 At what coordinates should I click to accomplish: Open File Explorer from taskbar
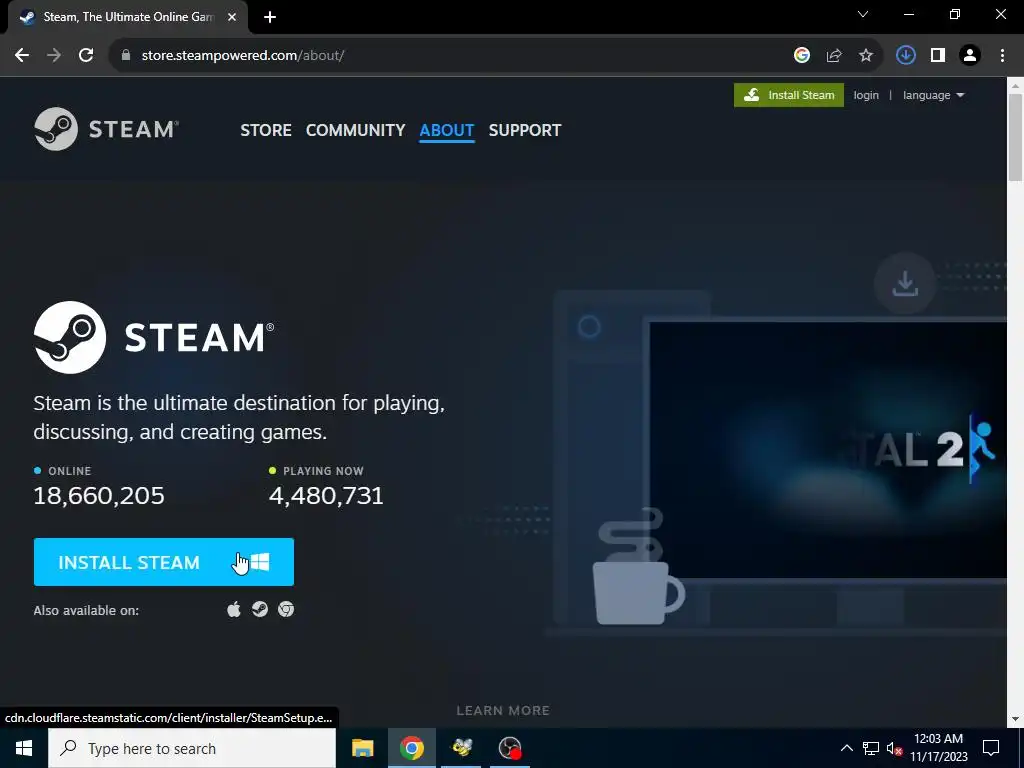point(362,748)
